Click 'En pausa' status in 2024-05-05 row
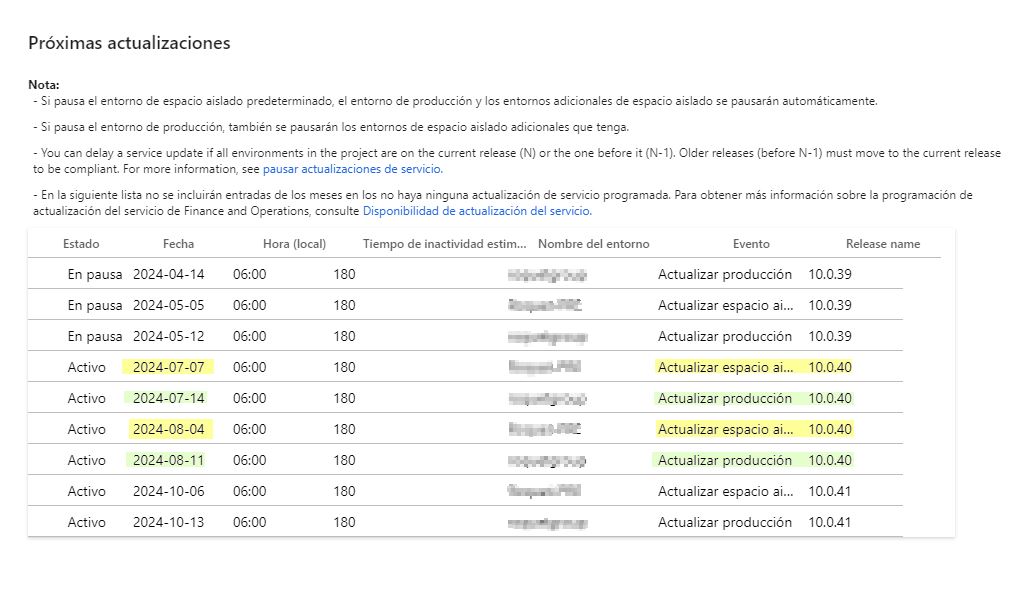This screenshot has height=595, width=1014. click(x=95, y=305)
